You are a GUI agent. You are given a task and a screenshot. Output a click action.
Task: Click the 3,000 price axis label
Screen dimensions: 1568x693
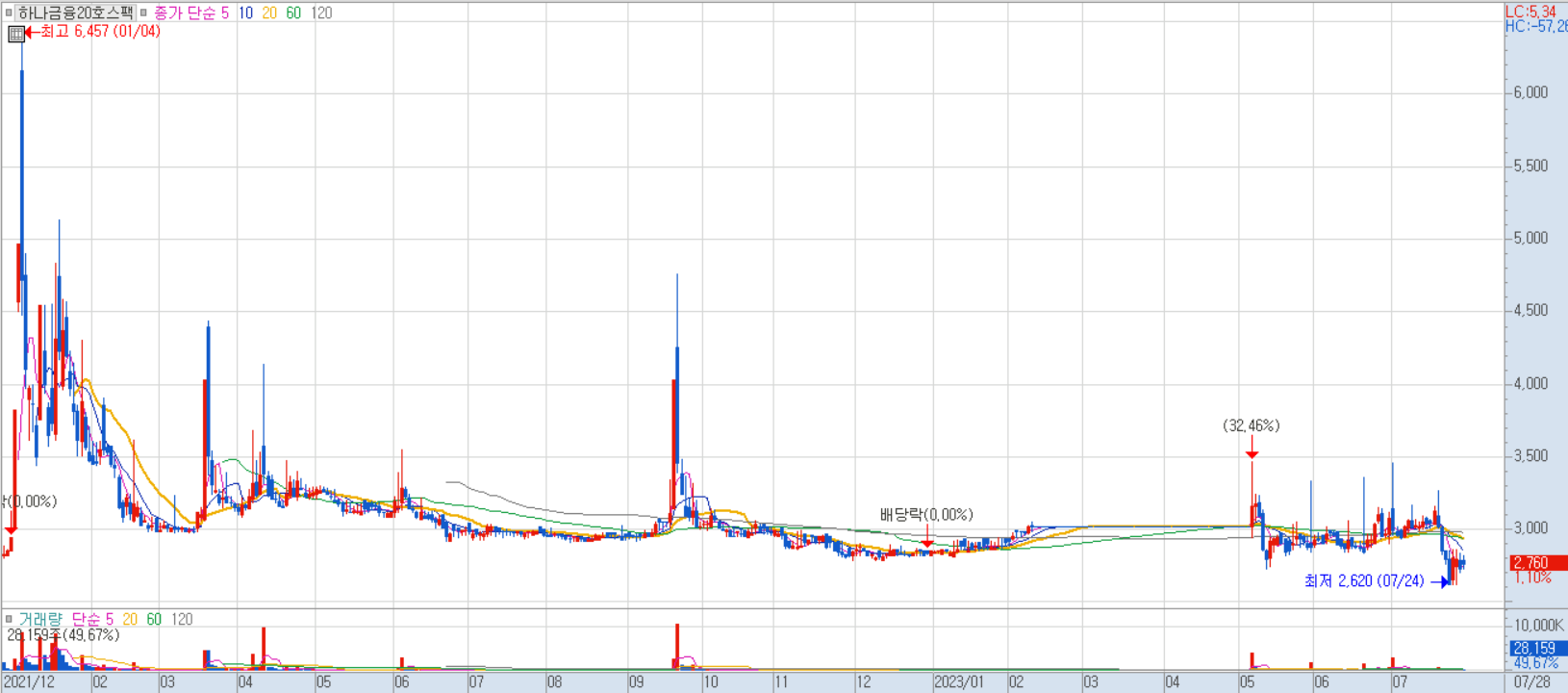click(x=1530, y=527)
